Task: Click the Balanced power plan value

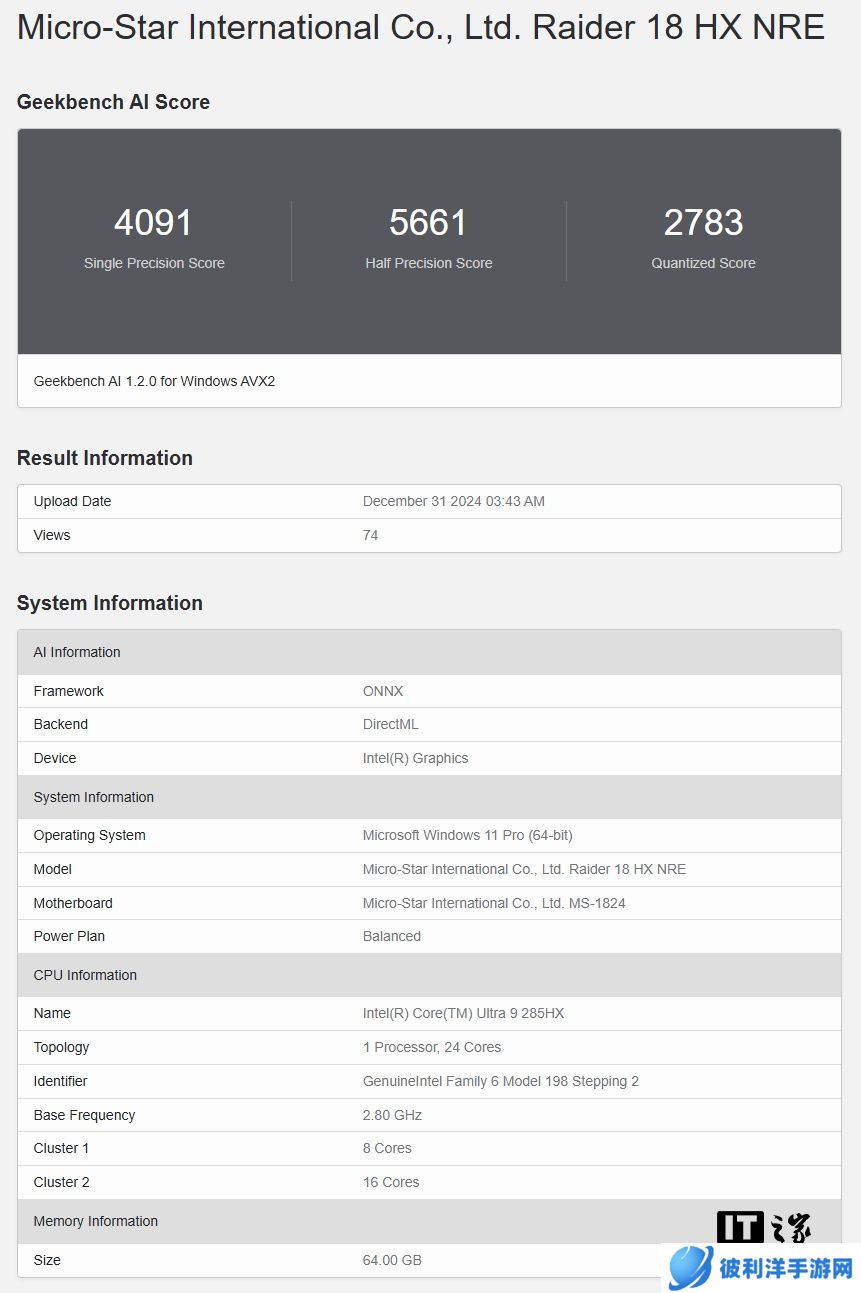Action: click(x=391, y=936)
